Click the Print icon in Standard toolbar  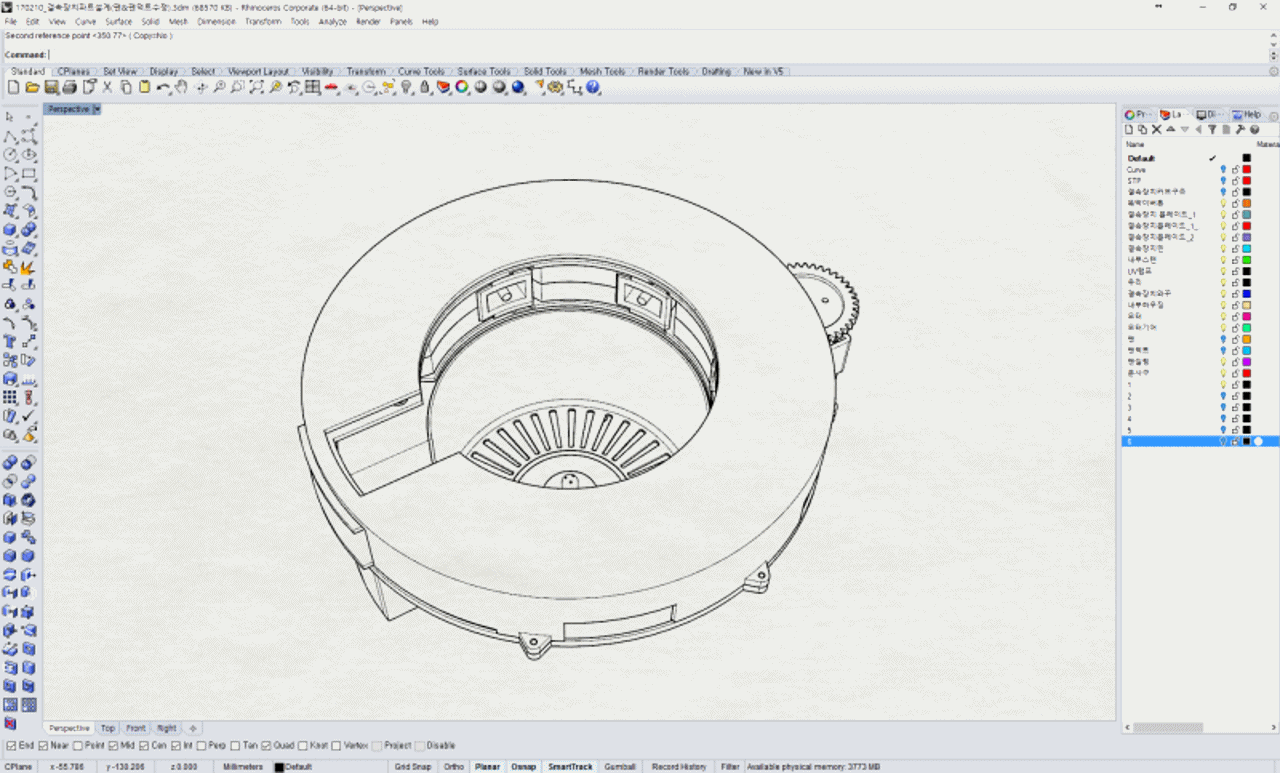pos(69,88)
